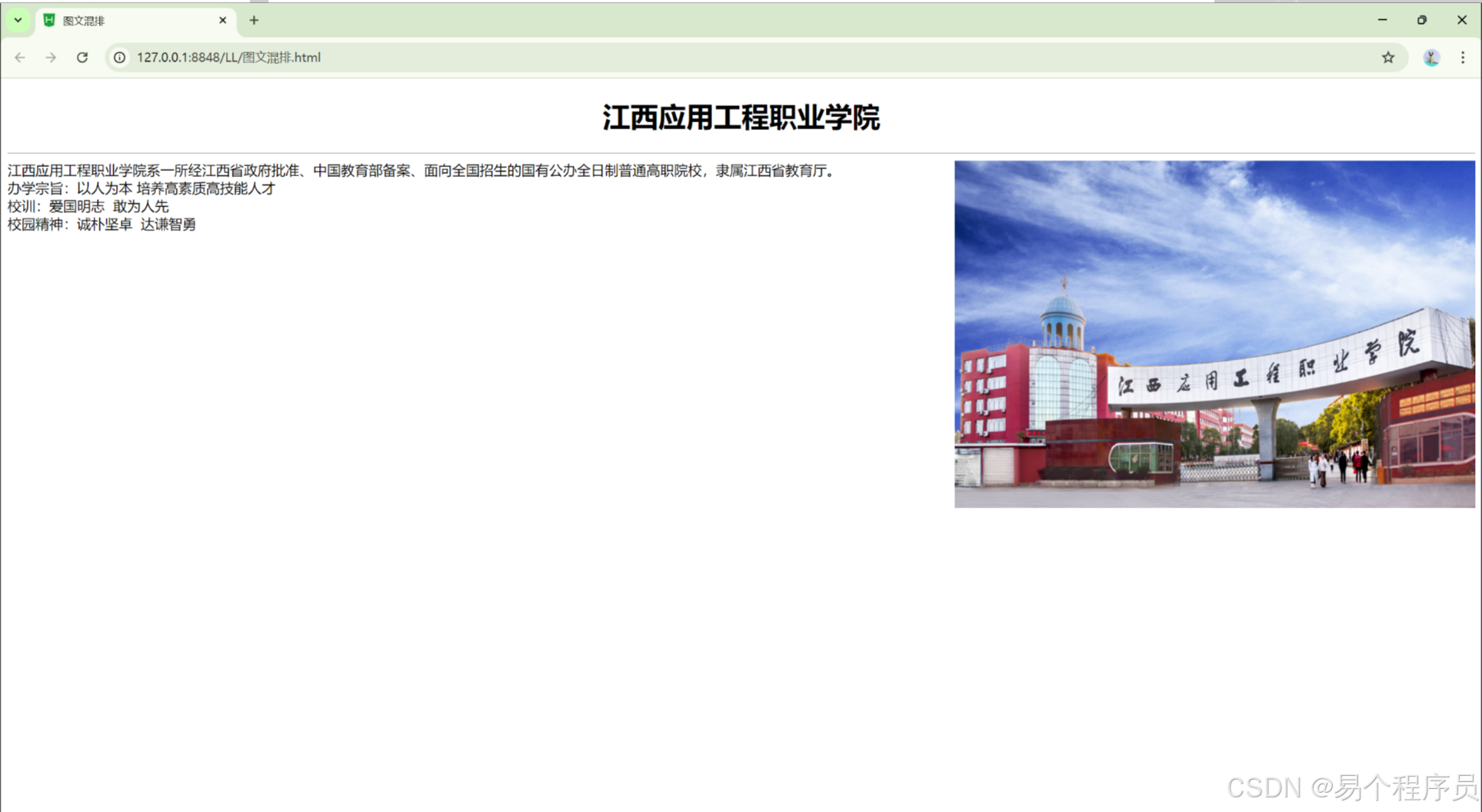
Task: Open Chrome three-dot menu
Action: click(1463, 58)
